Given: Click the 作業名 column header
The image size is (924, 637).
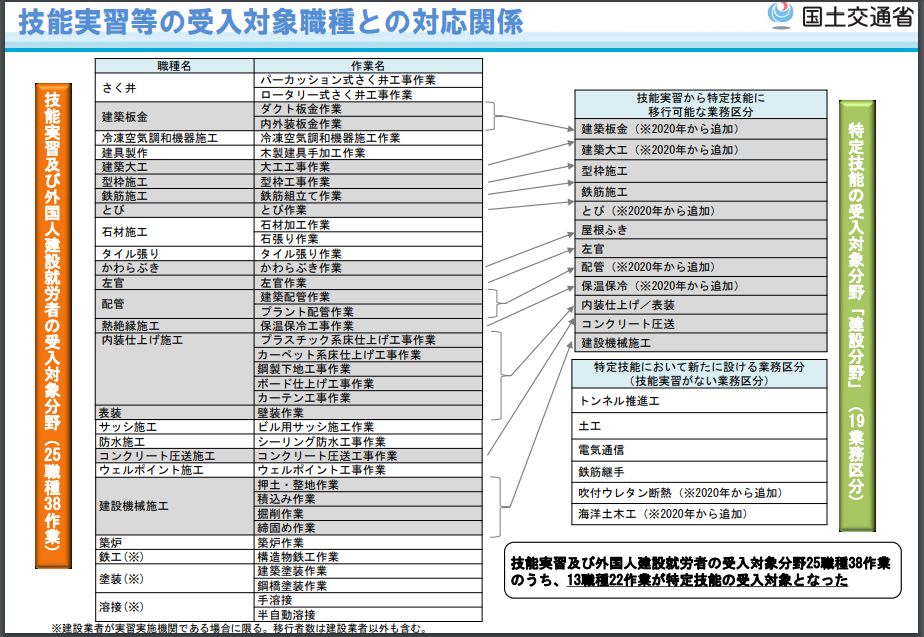Looking at the screenshot, I should pos(368,65).
